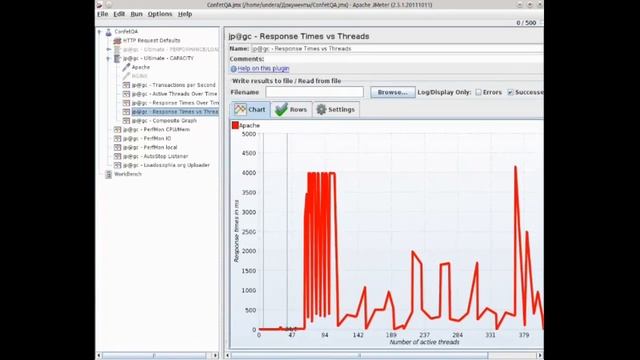
Task: Click the tree panel horizontal scrollbar left arrow
Action: click(x=99, y=356)
